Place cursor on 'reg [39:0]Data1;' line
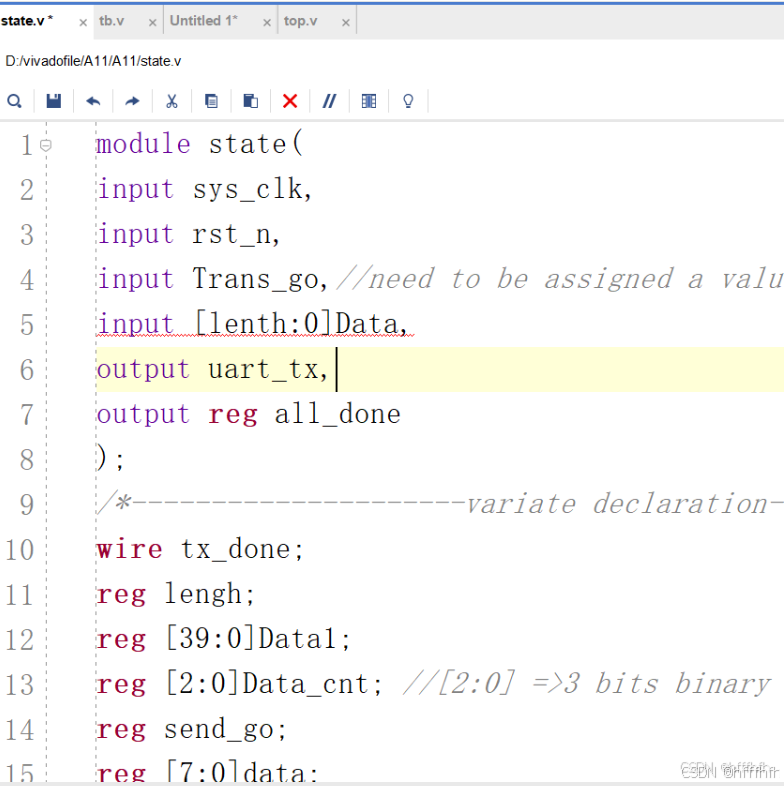Image resolution: width=784 pixels, height=786 pixels. point(223,640)
